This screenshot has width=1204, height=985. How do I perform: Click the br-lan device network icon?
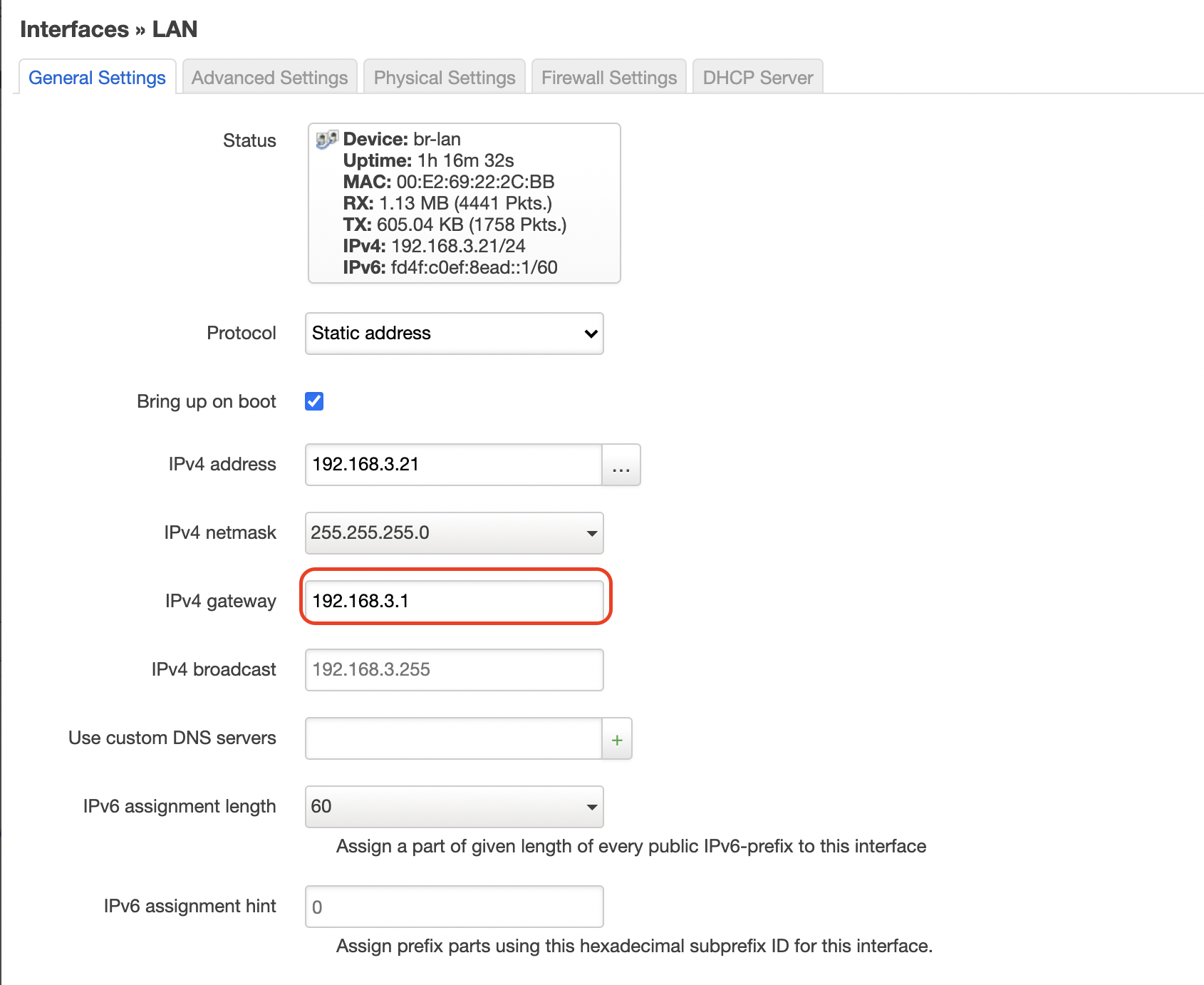(326, 139)
